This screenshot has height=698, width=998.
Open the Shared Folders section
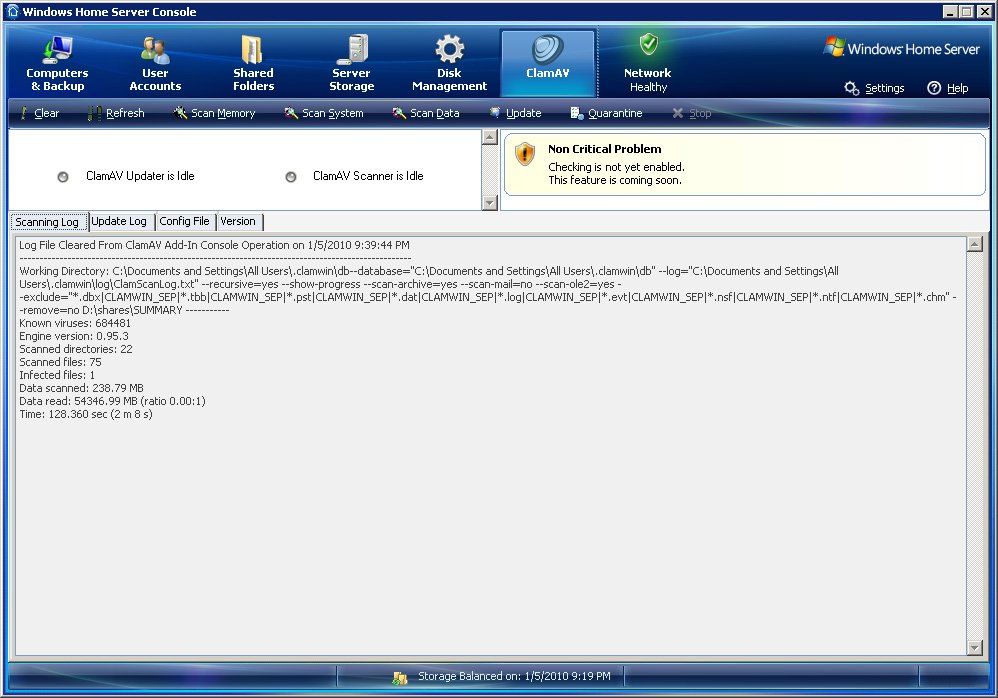coord(253,64)
